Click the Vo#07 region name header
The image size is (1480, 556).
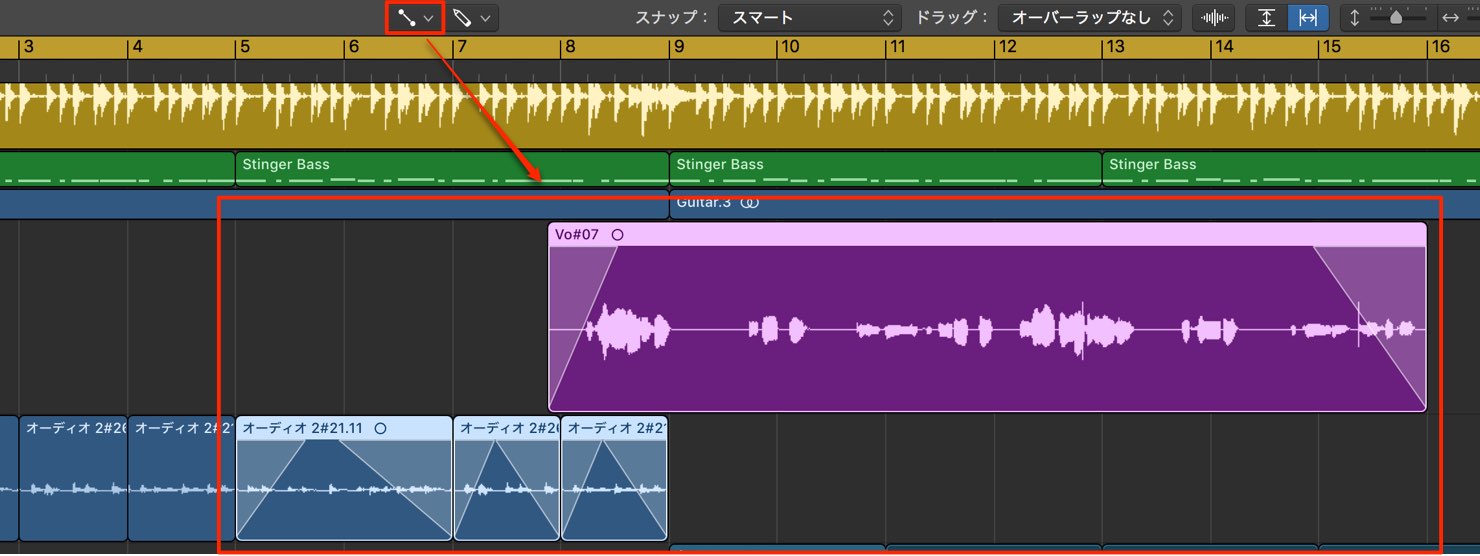point(987,235)
